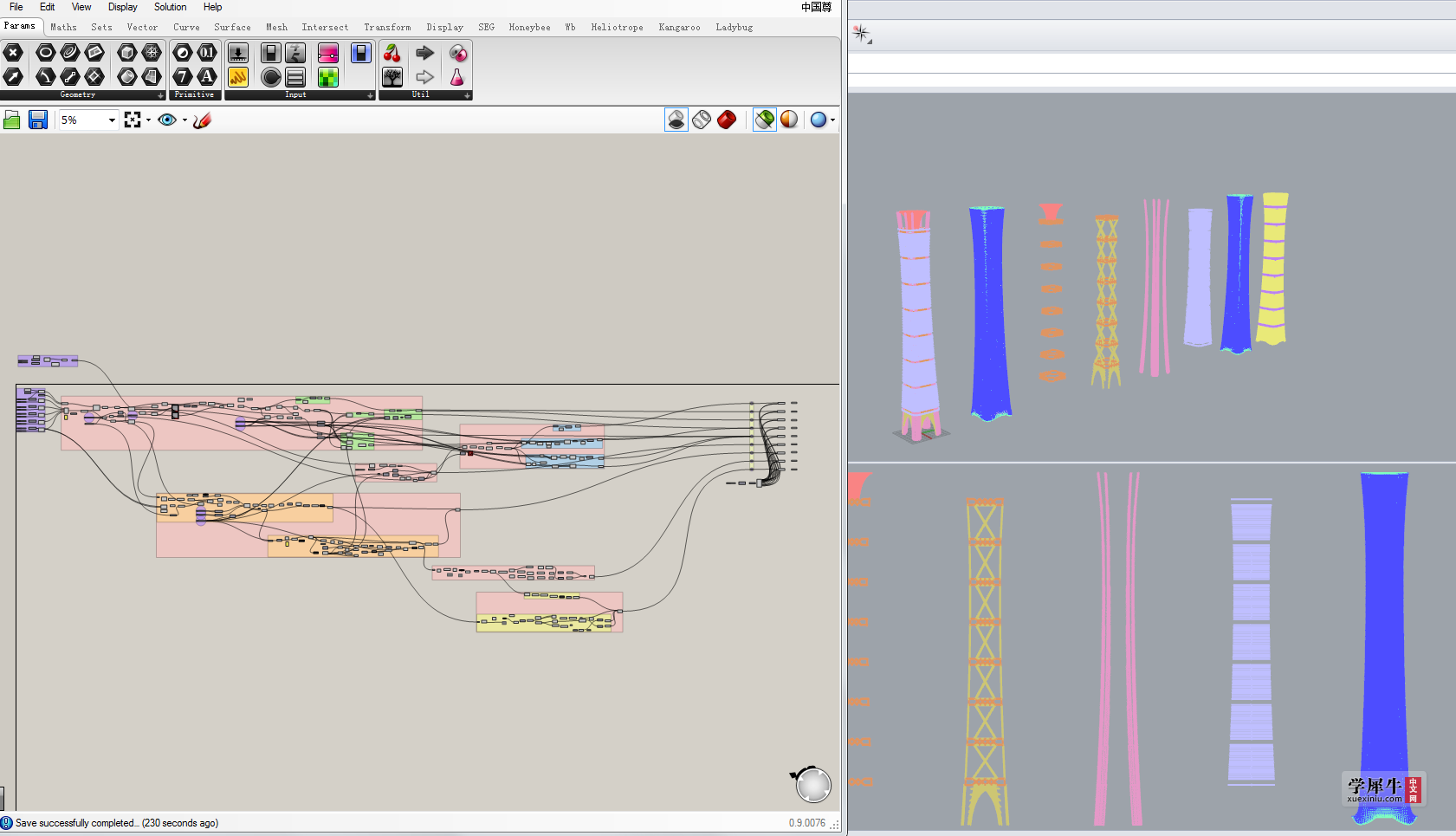Open file with green folder icon
The image size is (1456, 836).
[x=12, y=120]
